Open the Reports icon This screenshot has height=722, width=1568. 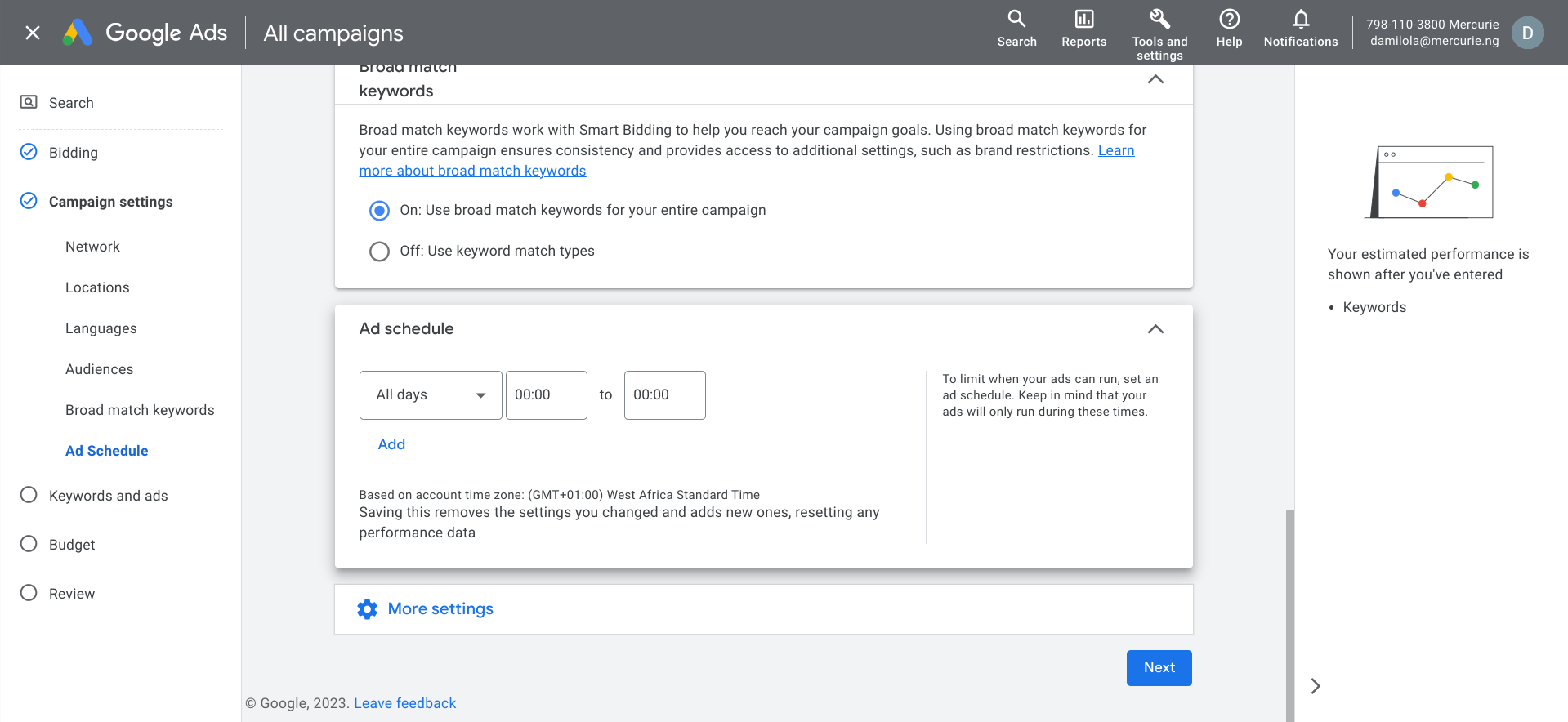click(x=1083, y=19)
